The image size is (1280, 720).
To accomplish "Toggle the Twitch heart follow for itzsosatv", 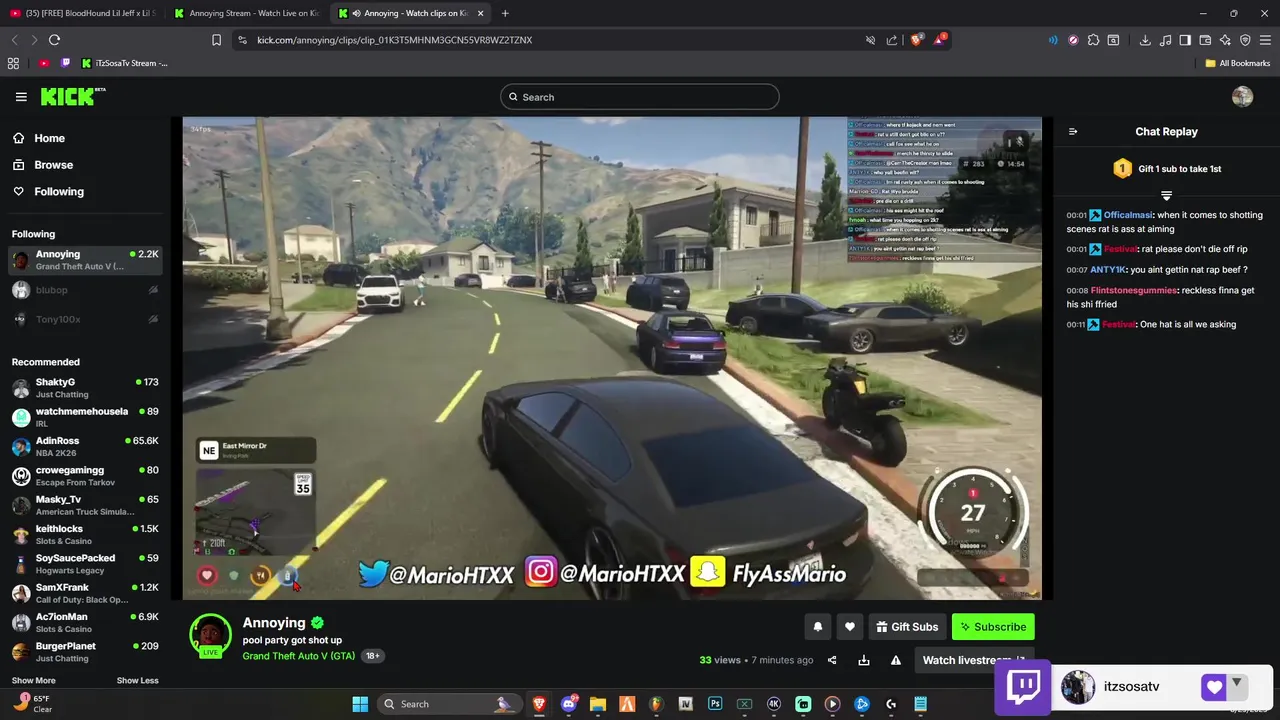I will coord(1214,687).
